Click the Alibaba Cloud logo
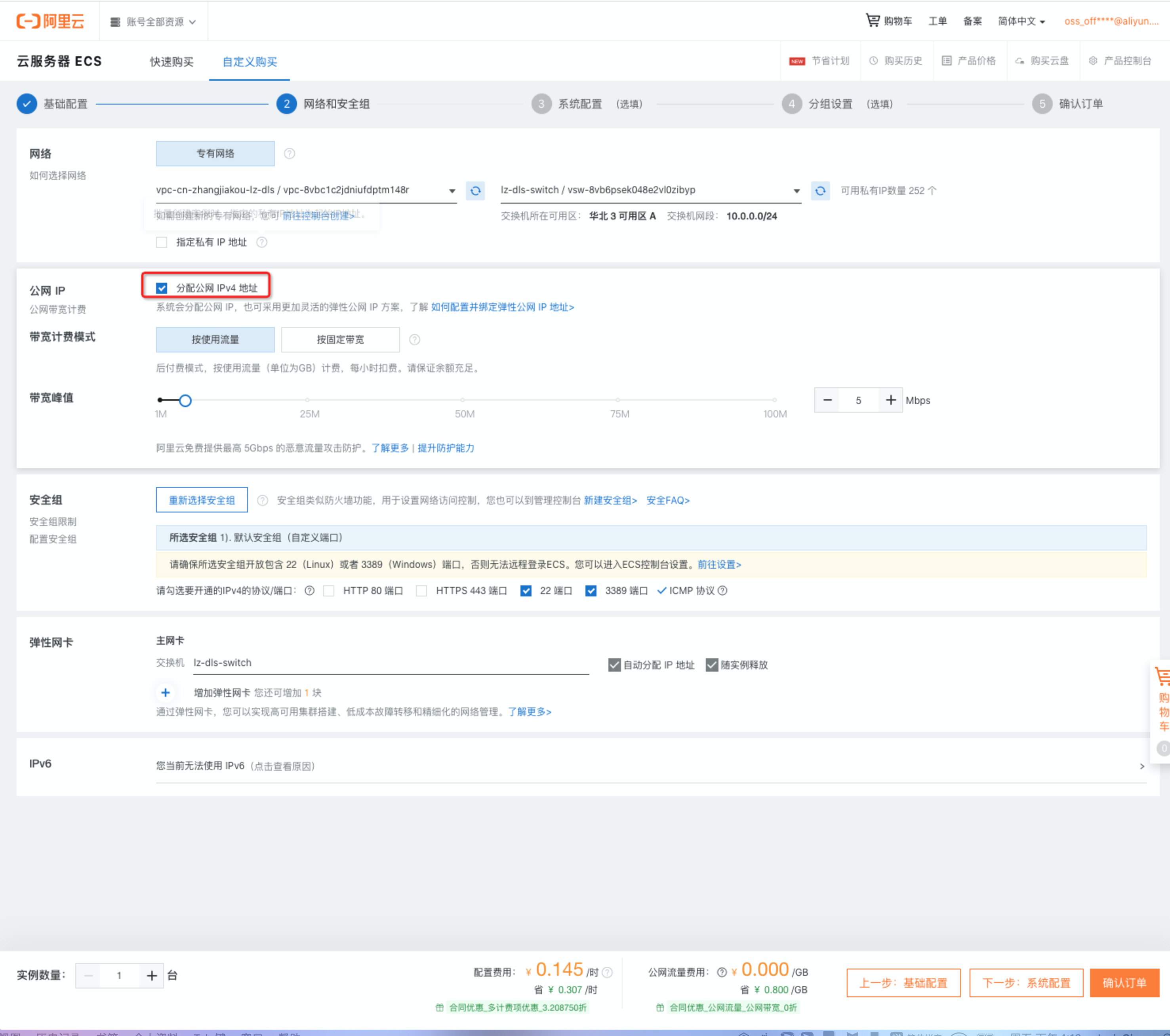Screen dimensions: 1170x1036 coord(50,21)
